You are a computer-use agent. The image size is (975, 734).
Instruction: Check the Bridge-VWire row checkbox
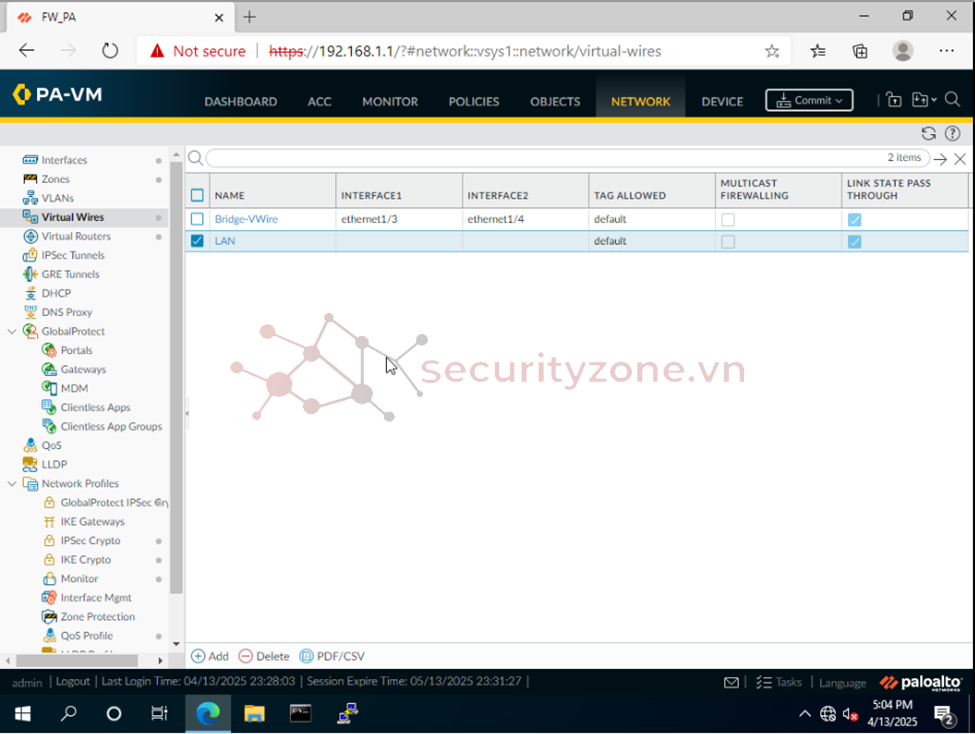pos(197,219)
